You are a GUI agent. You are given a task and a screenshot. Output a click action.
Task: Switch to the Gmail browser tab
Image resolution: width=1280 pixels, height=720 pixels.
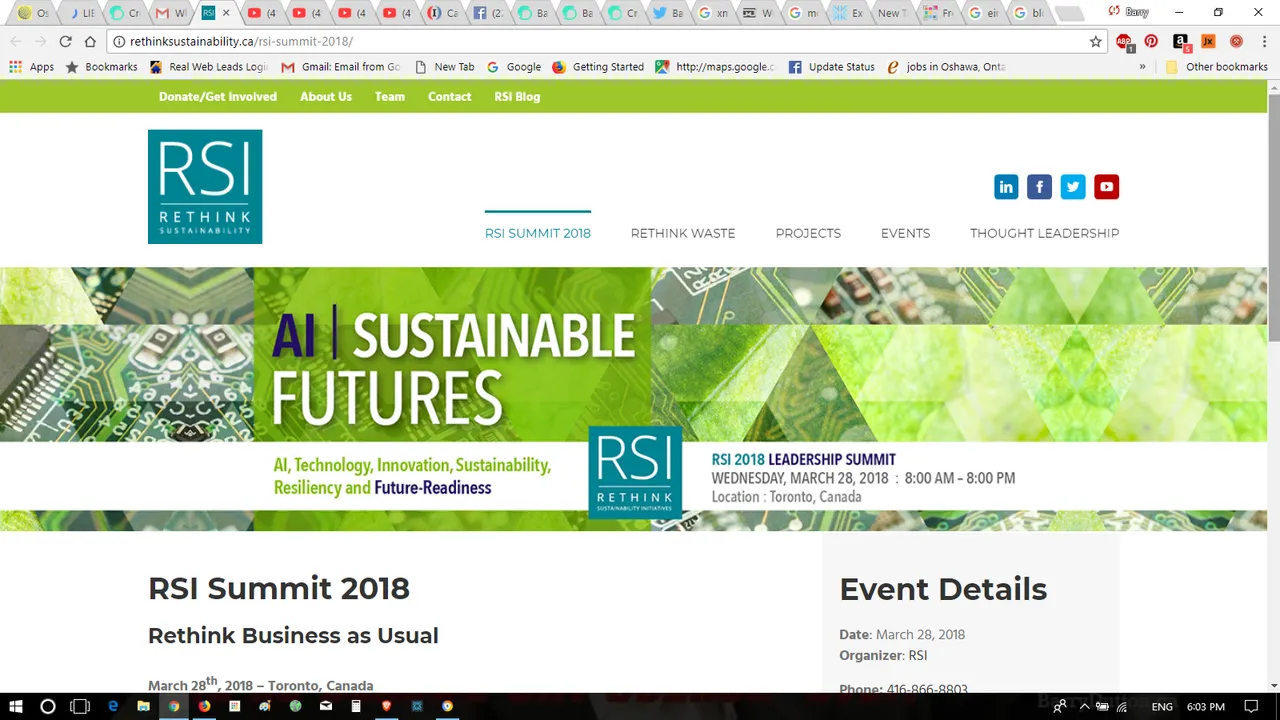(169, 13)
